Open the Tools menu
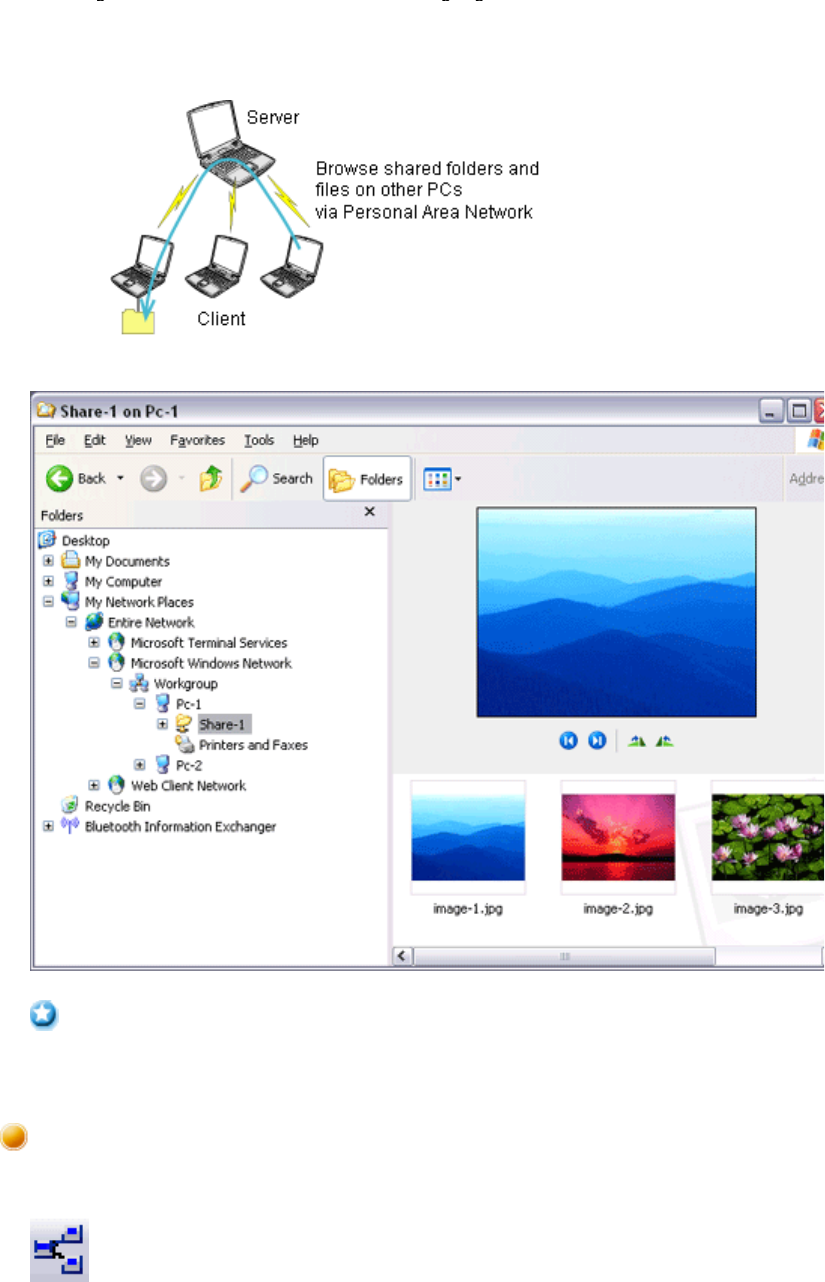The height and width of the screenshot is (1282, 825). click(x=259, y=440)
